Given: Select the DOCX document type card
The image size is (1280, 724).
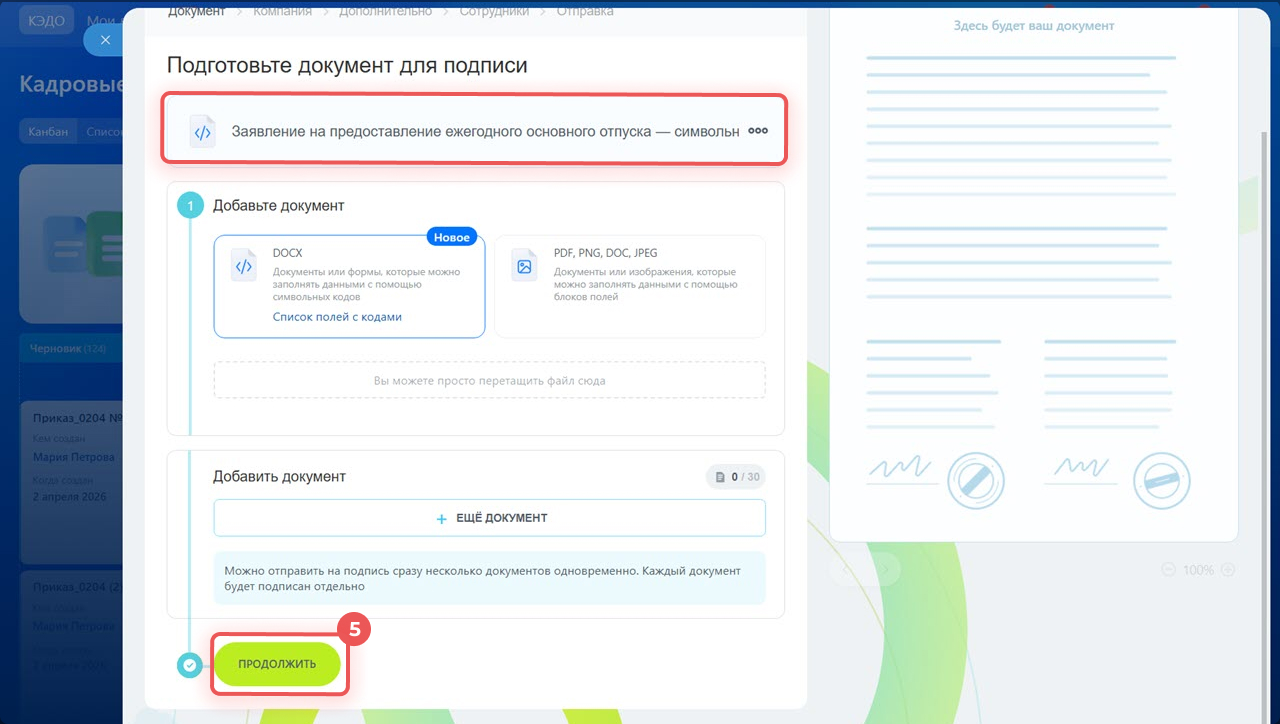Looking at the screenshot, I should [x=349, y=287].
